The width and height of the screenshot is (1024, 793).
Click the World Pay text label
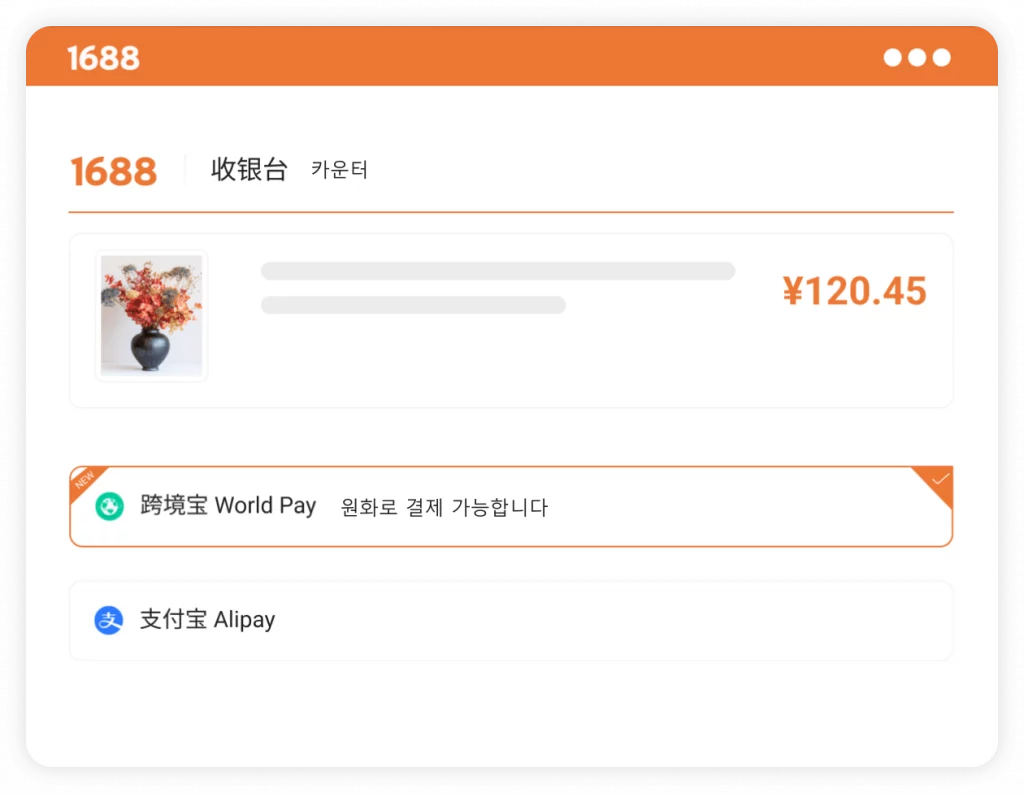[265, 506]
